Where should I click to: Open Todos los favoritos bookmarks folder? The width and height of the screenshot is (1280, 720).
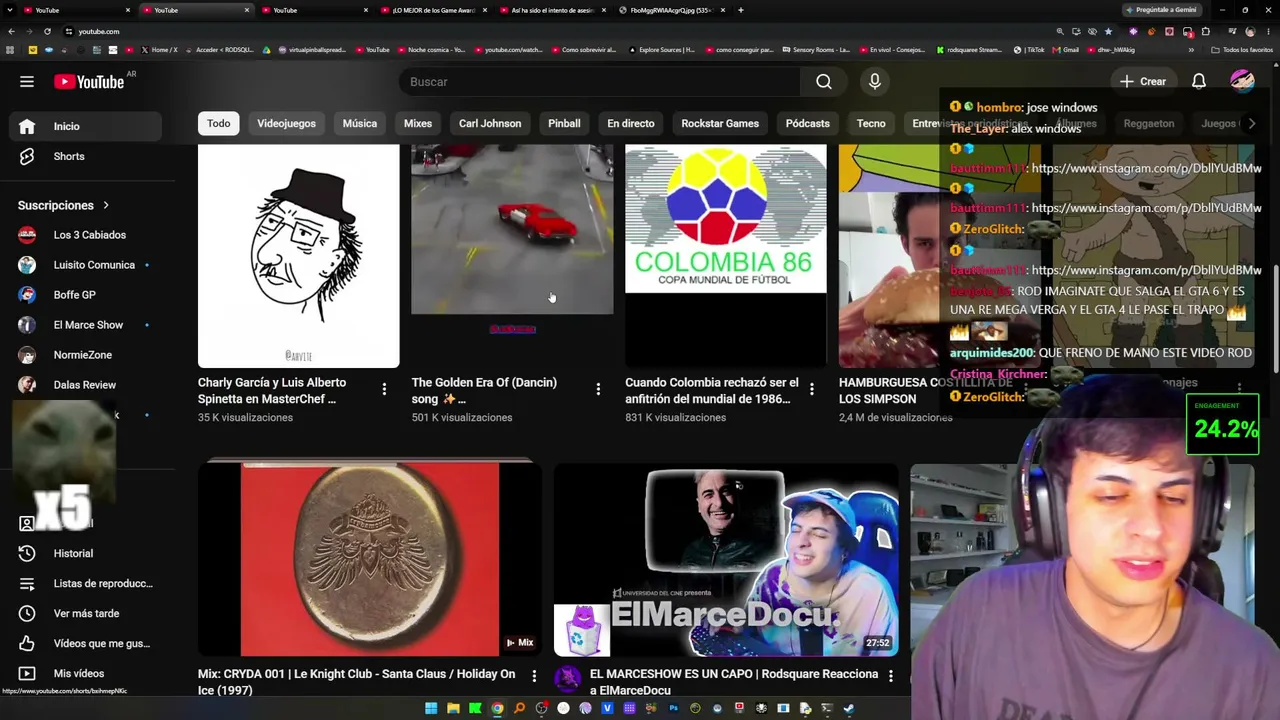tap(1242, 49)
